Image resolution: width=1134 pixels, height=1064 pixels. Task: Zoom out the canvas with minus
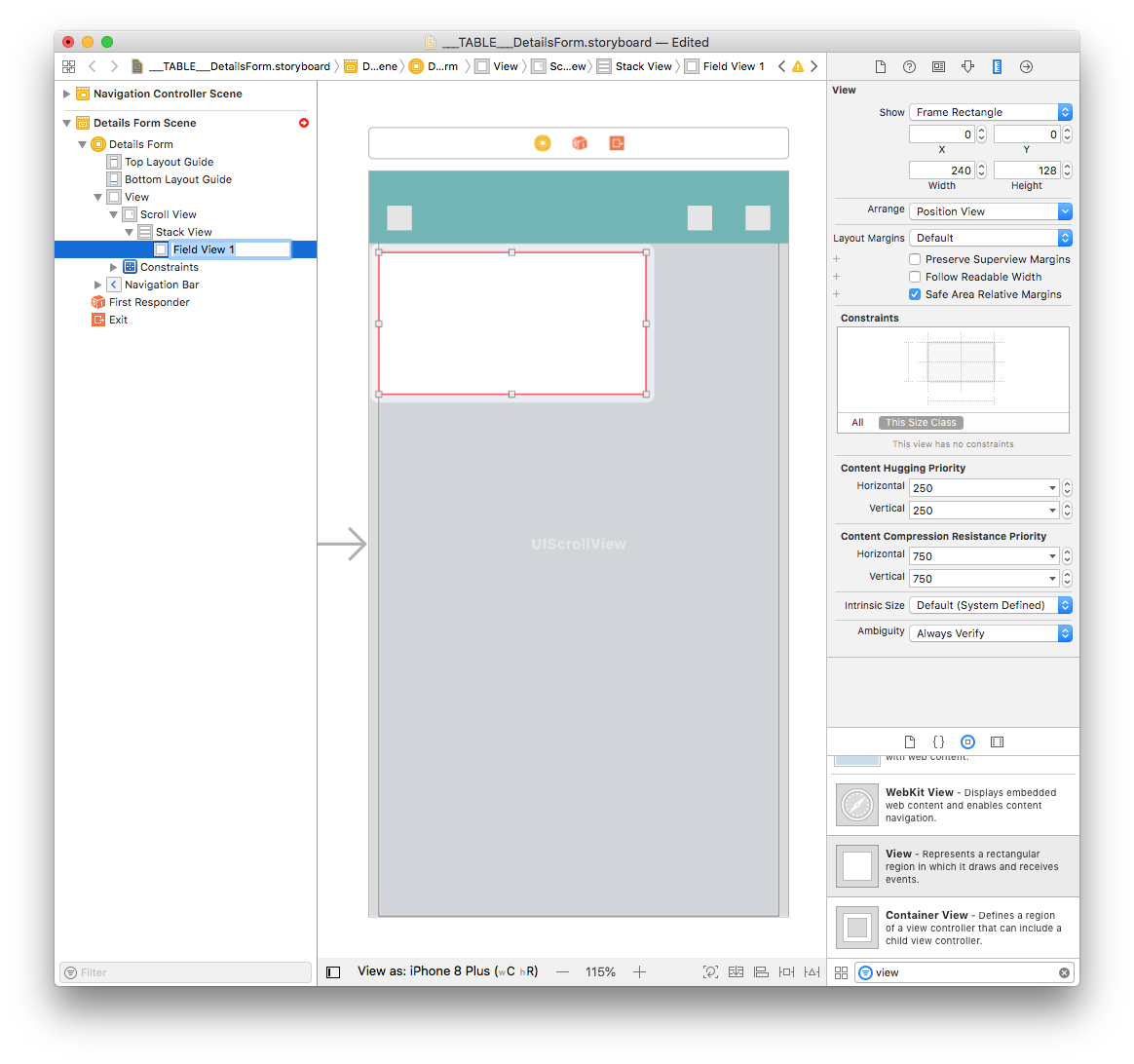point(563,972)
